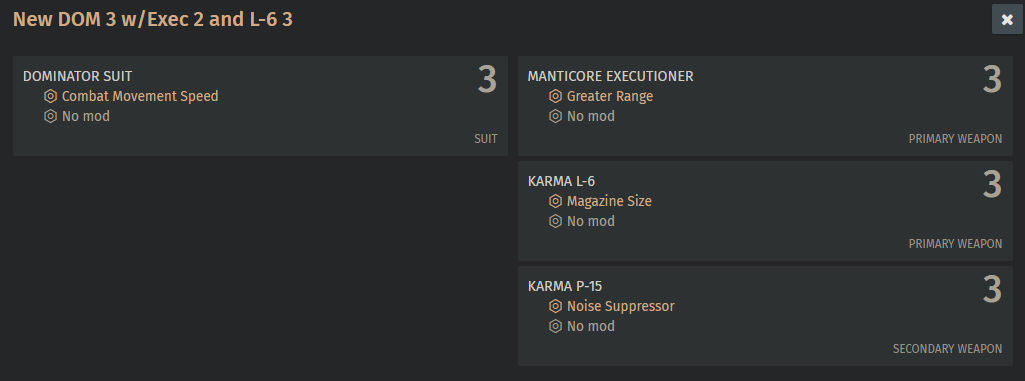Click the empty mod icon under Dominator Suit
The height and width of the screenshot is (381, 1025).
pos(50,116)
